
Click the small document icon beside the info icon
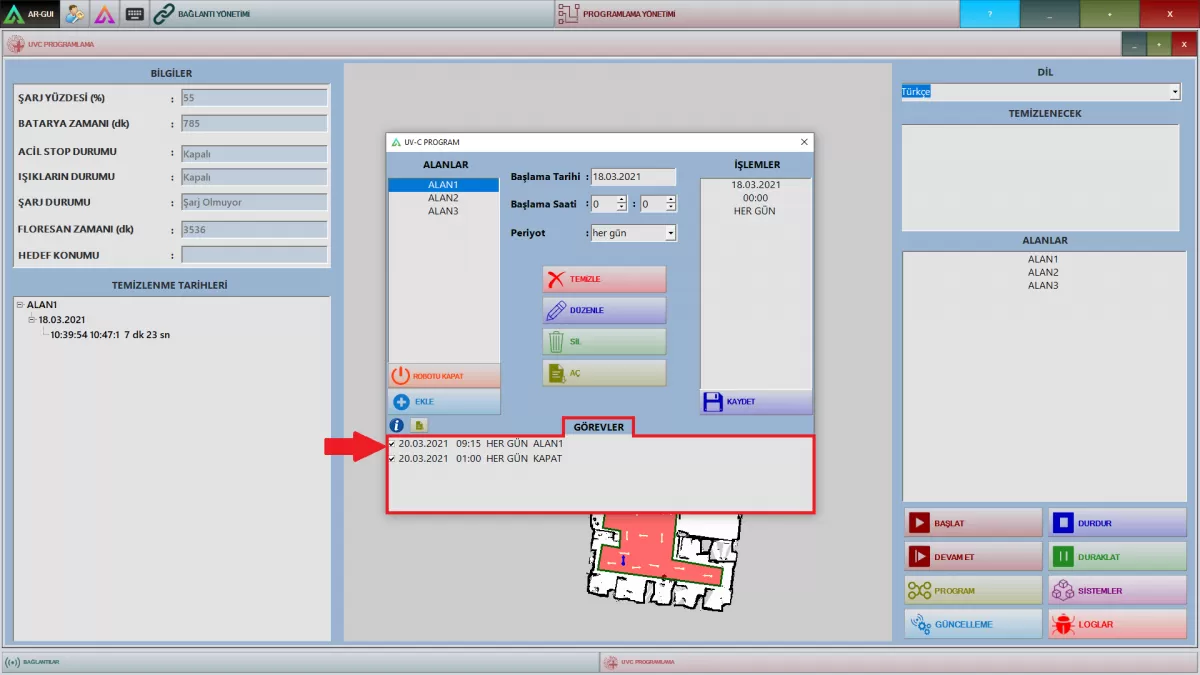[x=420, y=425]
